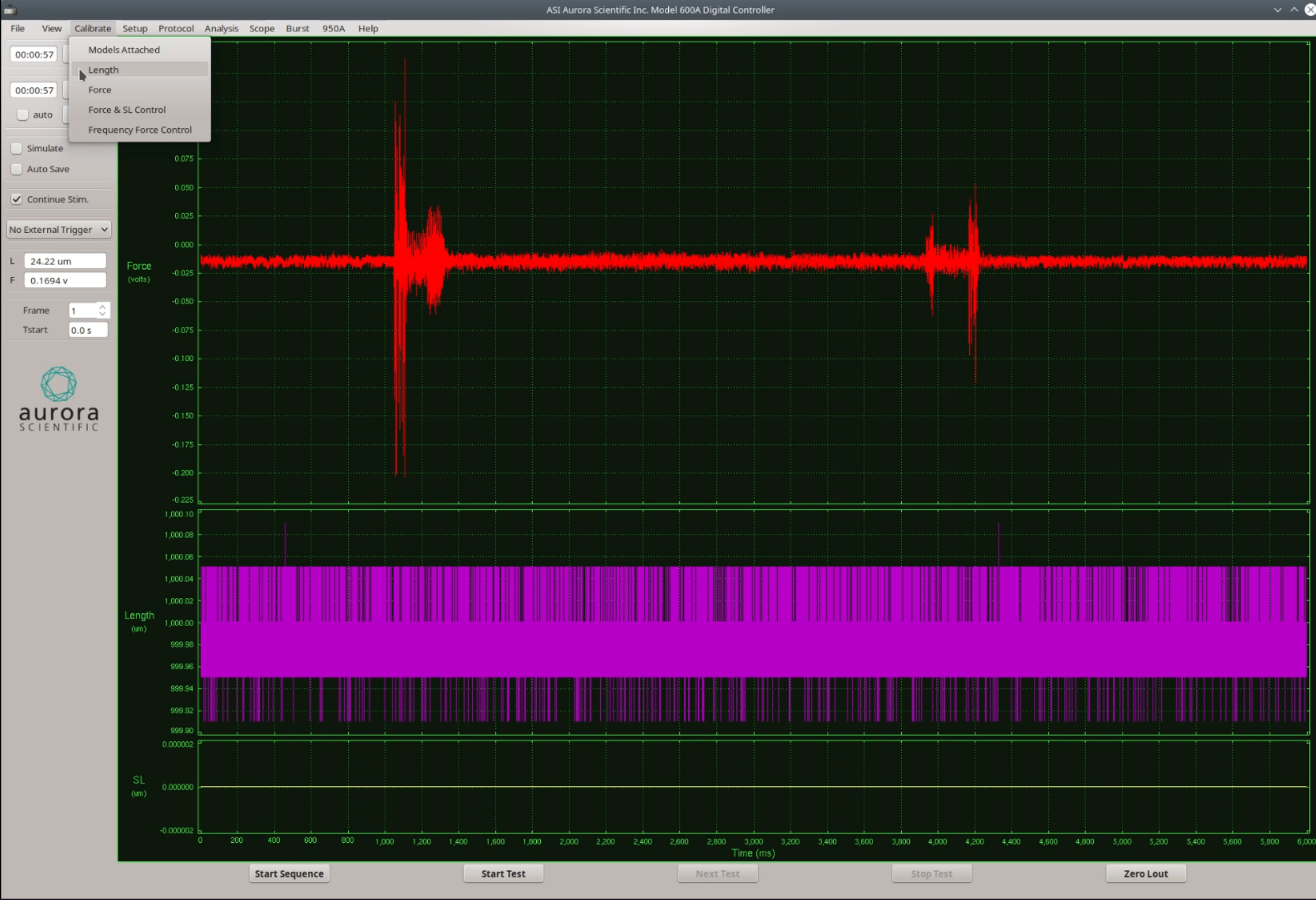Click the Next Test button

(x=717, y=873)
